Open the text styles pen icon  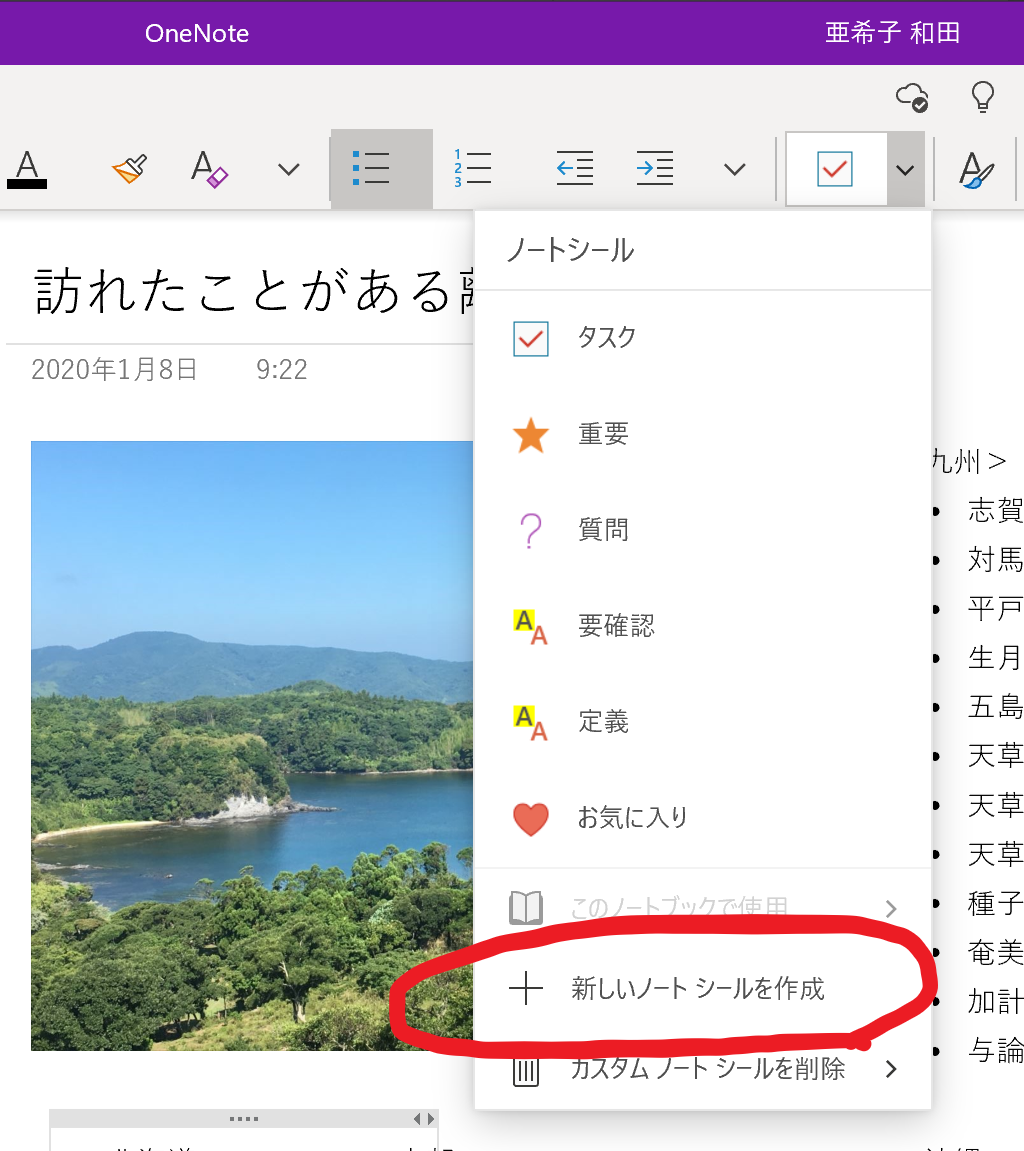pyautogui.click(x=976, y=169)
